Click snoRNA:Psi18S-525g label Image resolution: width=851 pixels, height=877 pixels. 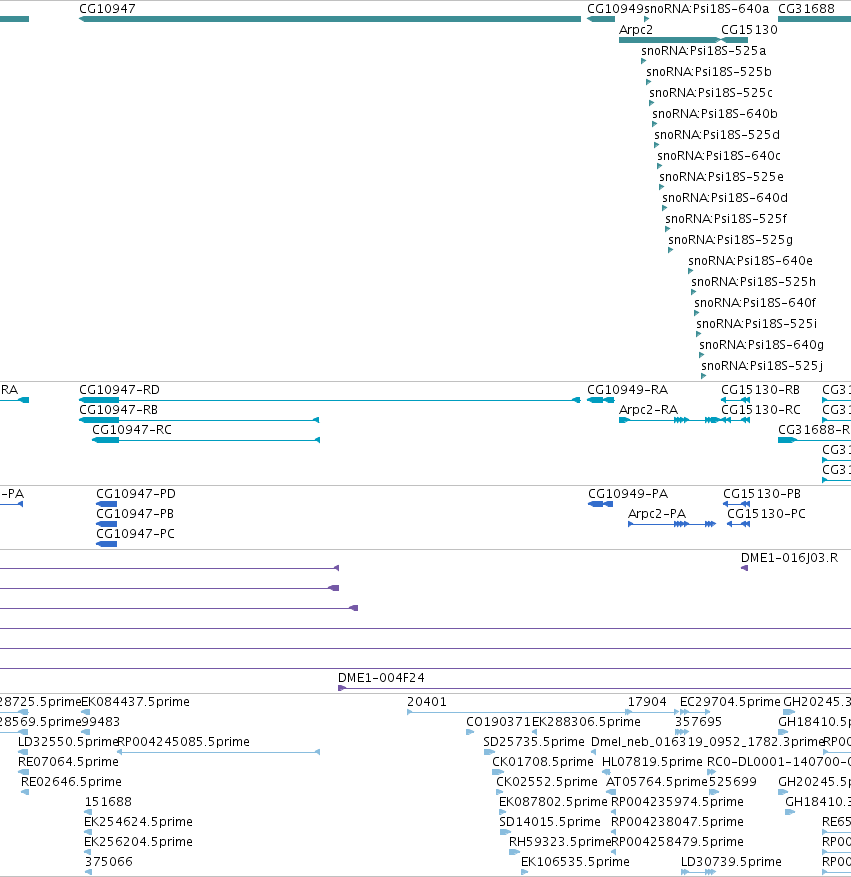click(x=731, y=240)
